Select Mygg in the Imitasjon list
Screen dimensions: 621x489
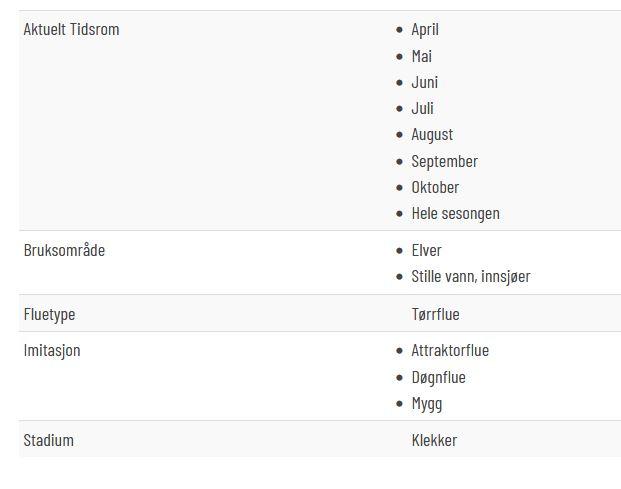pyautogui.click(x=427, y=404)
